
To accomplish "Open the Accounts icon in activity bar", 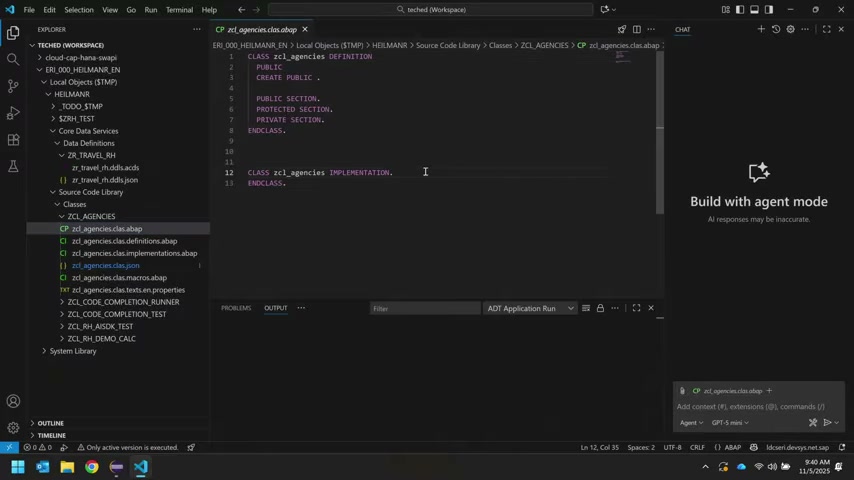I will [13, 402].
